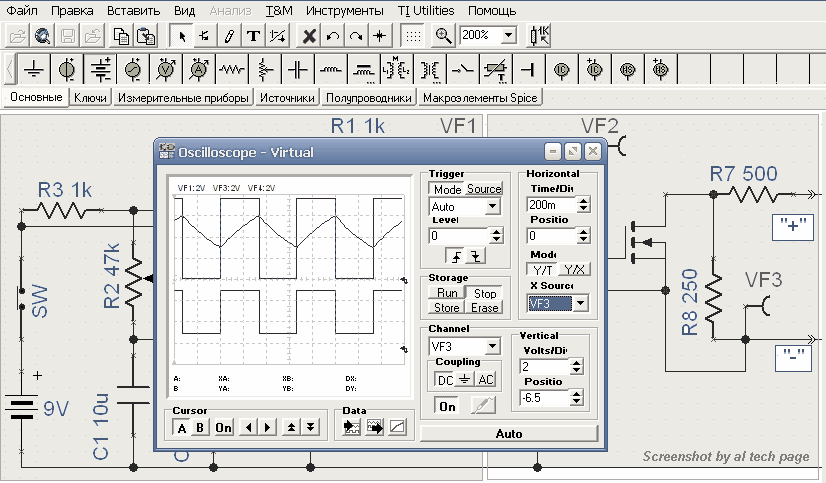
Task: Click the delete X toolbar icon
Action: coord(310,36)
